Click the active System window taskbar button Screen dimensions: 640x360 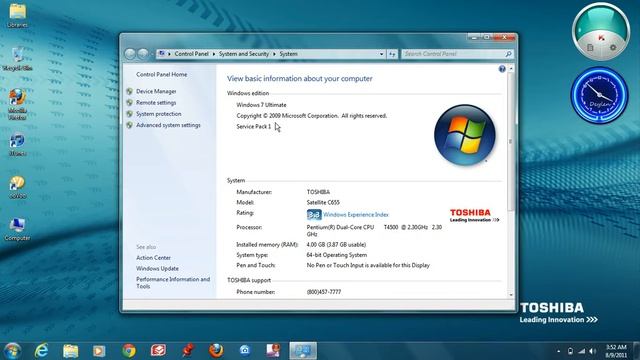(303, 351)
